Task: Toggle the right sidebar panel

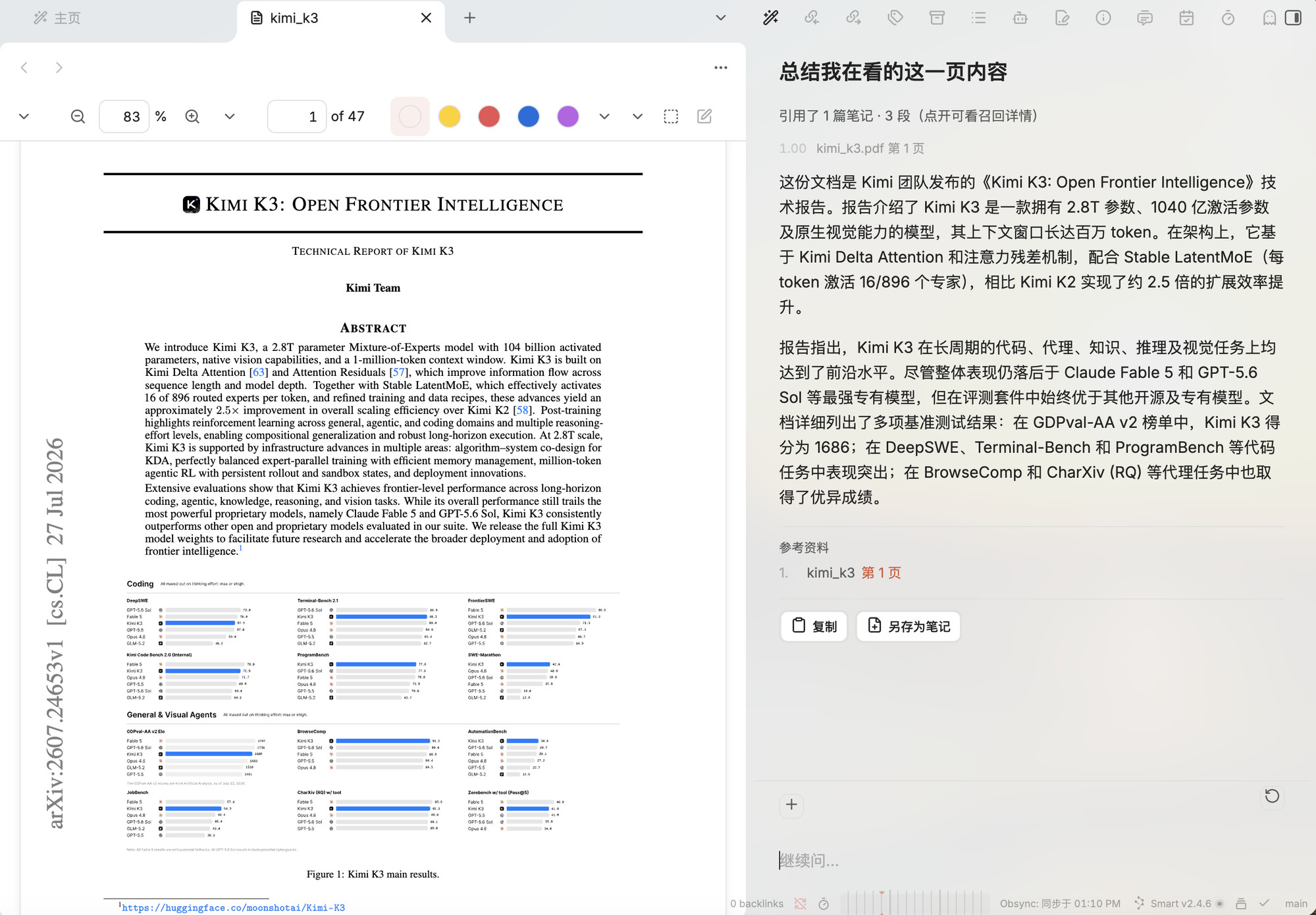Action: tap(1293, 18)
